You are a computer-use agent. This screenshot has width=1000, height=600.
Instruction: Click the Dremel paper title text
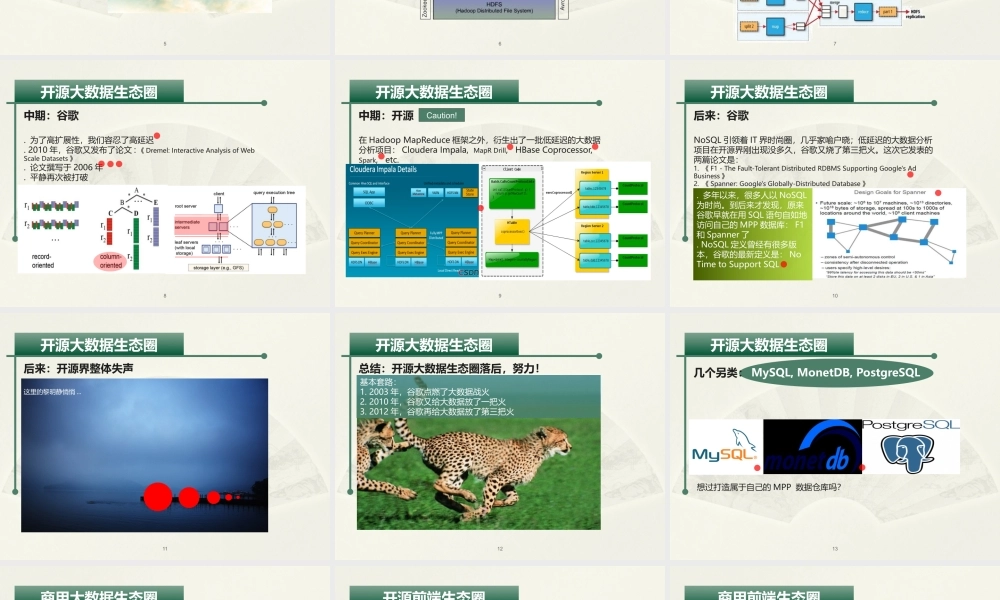[x=140, y=154]
